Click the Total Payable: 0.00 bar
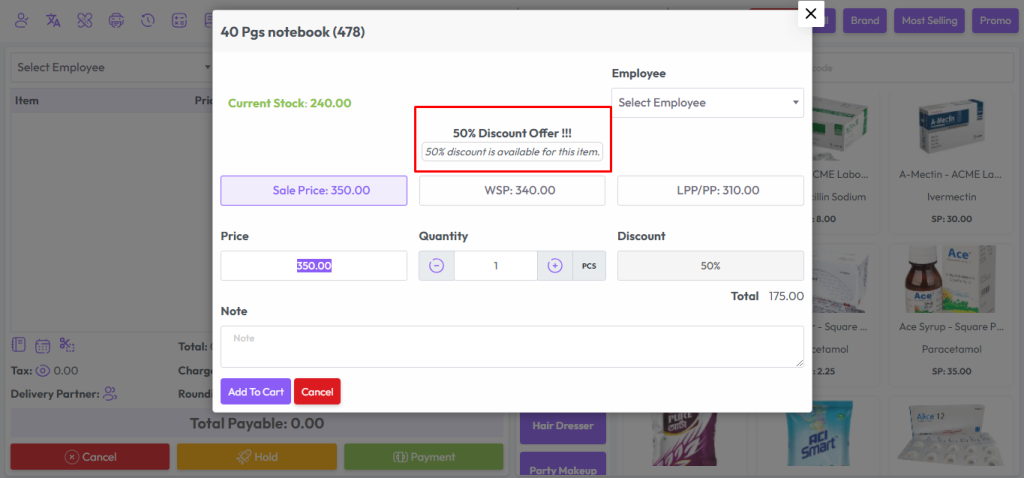 point(257,423)
